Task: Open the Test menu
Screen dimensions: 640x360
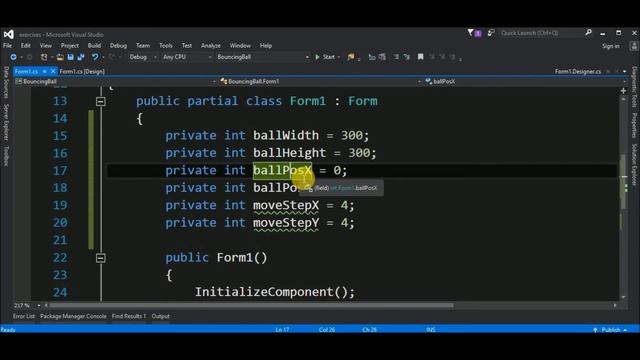Action: point(187,46)
